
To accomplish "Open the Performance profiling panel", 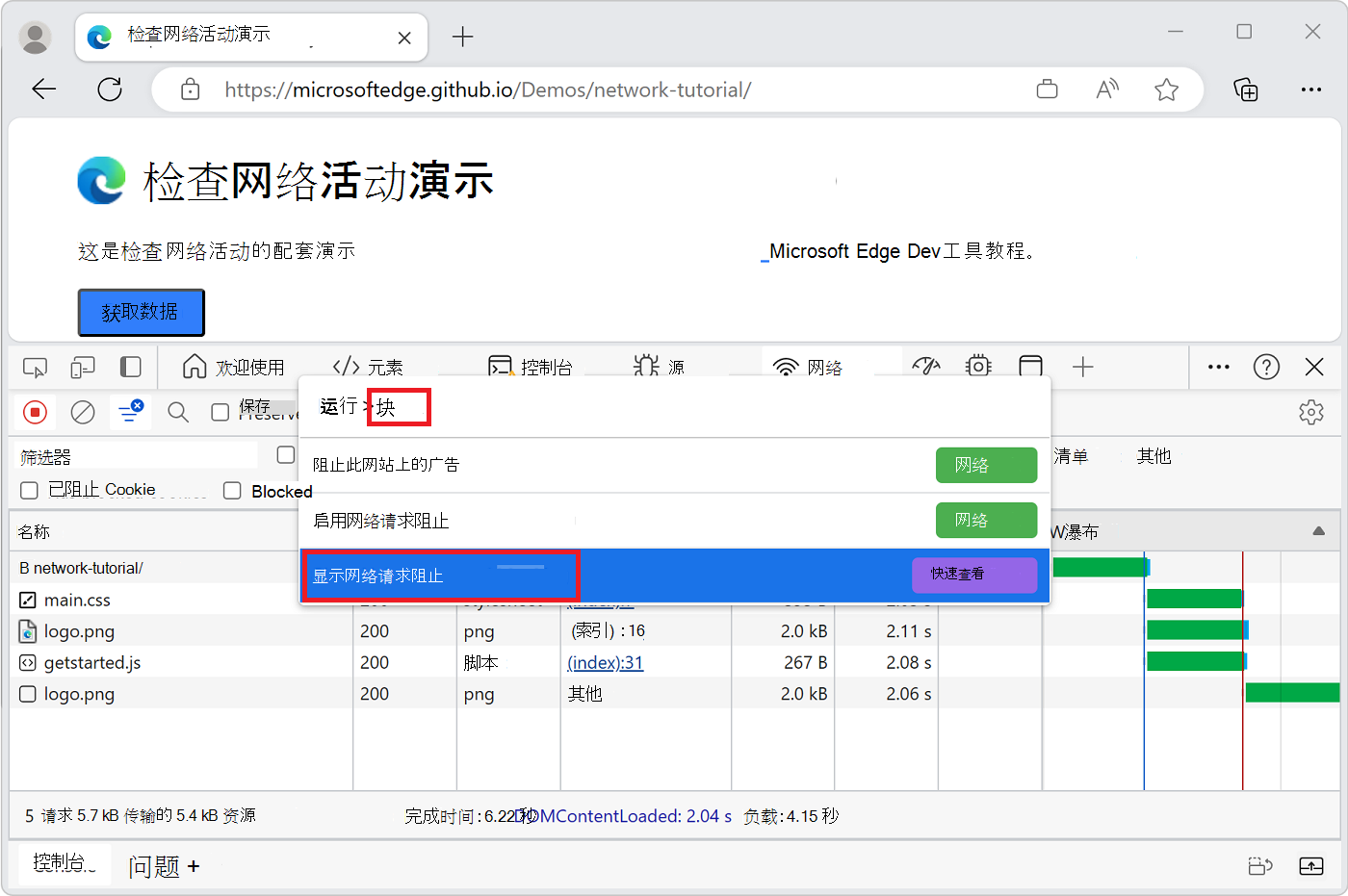I will (925, 367).
